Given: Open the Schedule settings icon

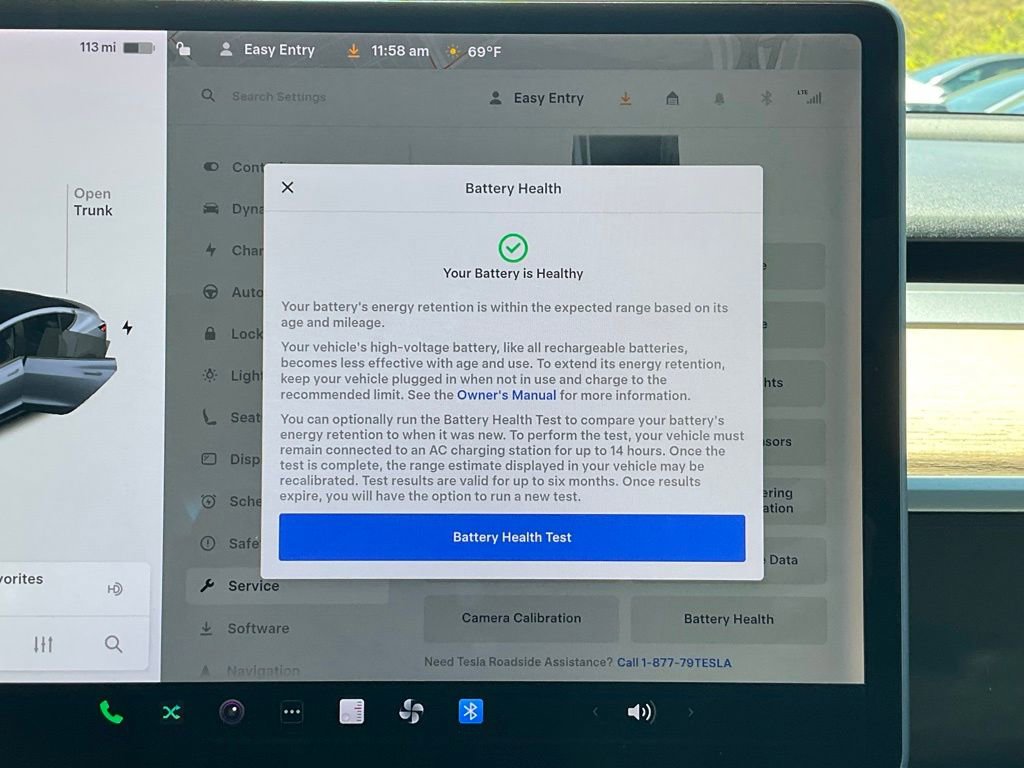Looking at the screenshot, I should coord(208,501).
